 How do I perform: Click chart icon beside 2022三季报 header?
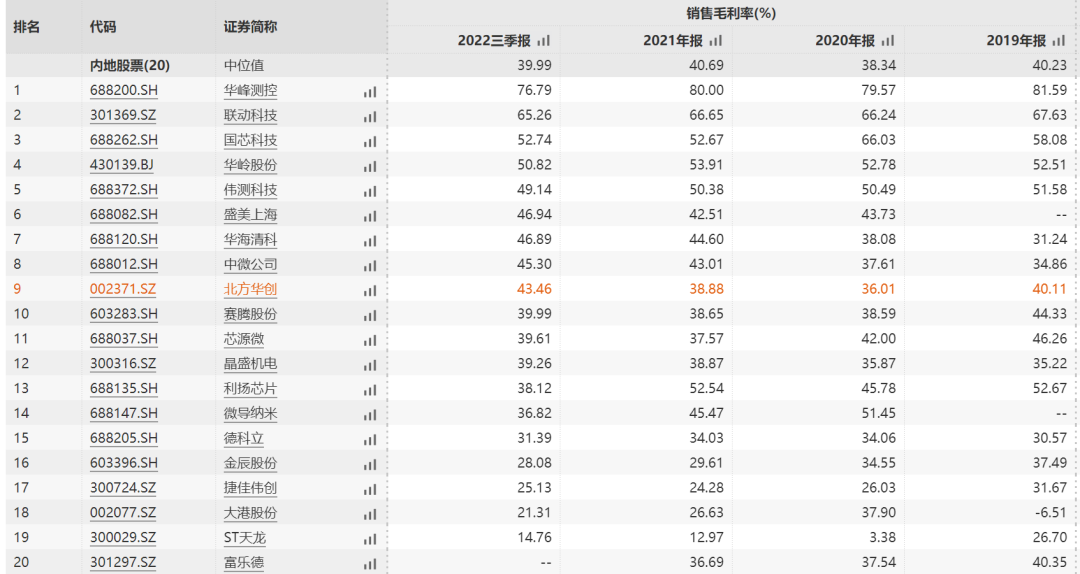(543, 41)
